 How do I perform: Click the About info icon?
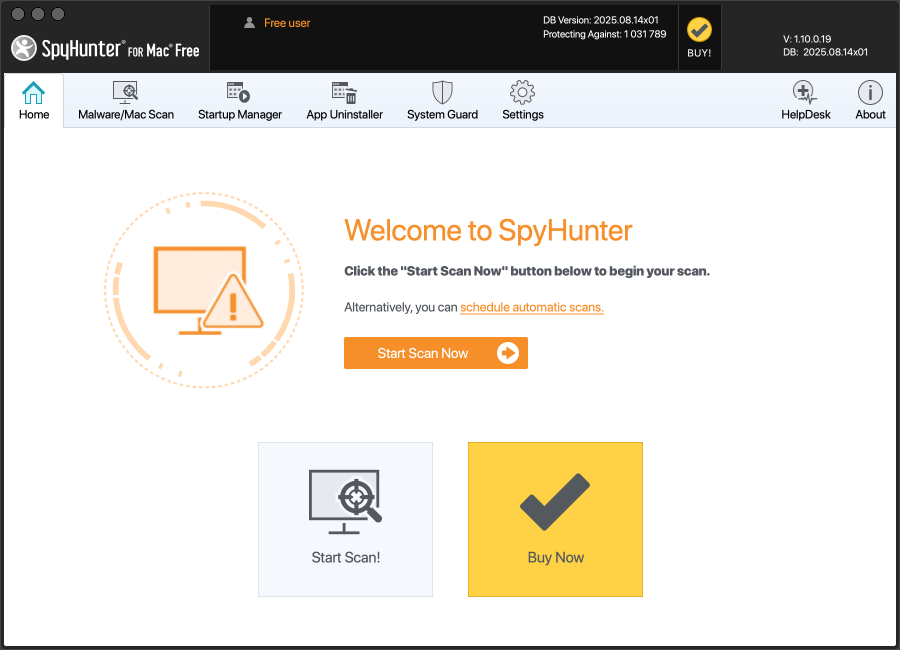click(x=870, y=93)
